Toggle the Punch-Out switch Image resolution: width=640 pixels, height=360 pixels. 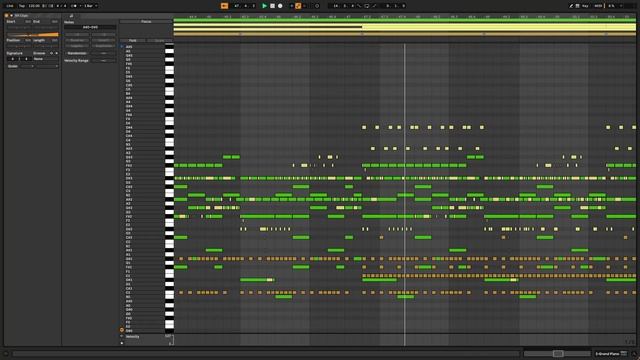point(374,6)
